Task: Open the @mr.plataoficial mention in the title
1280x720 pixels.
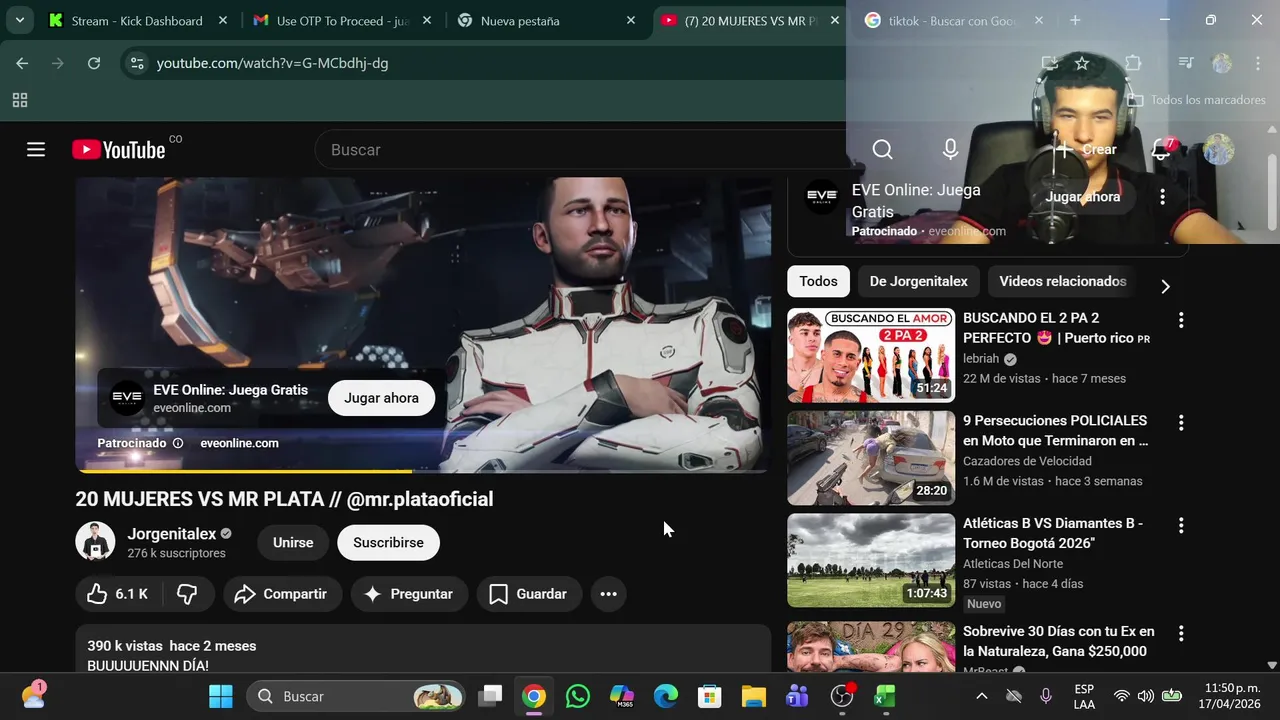Action: coord(420,499)
